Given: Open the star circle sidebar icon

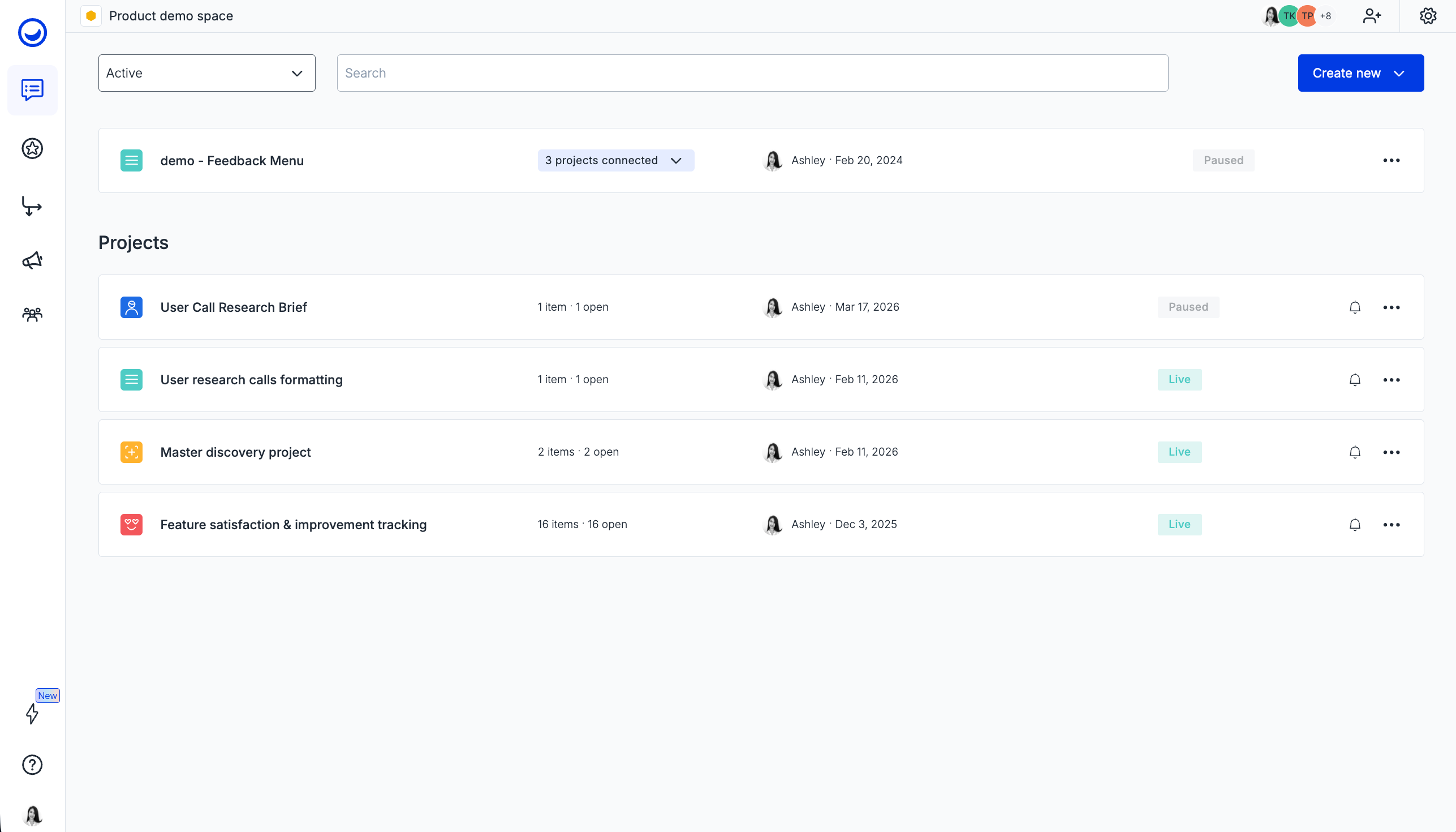Looking at the screenshot, I should tap(33, 148).
